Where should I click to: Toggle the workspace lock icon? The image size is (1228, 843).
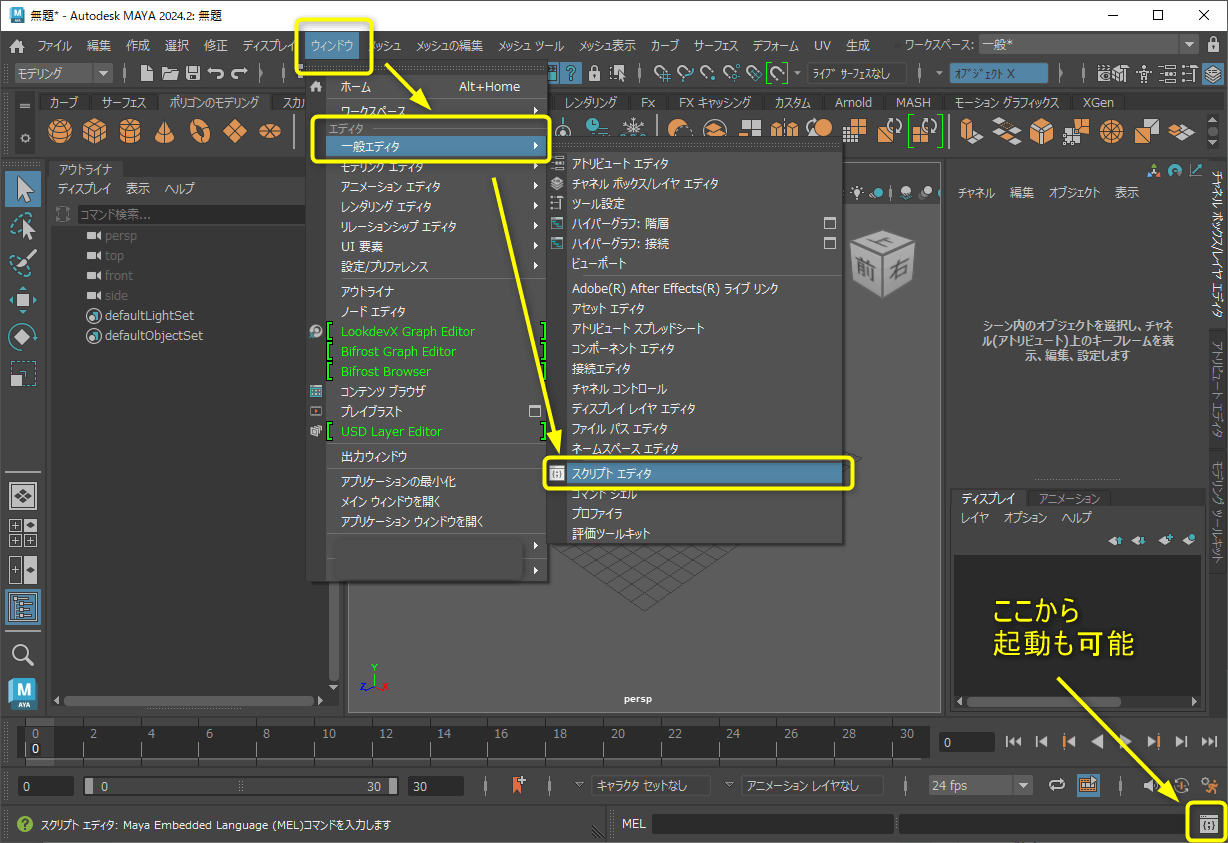pyautogui.click(x=1213, y=45)
